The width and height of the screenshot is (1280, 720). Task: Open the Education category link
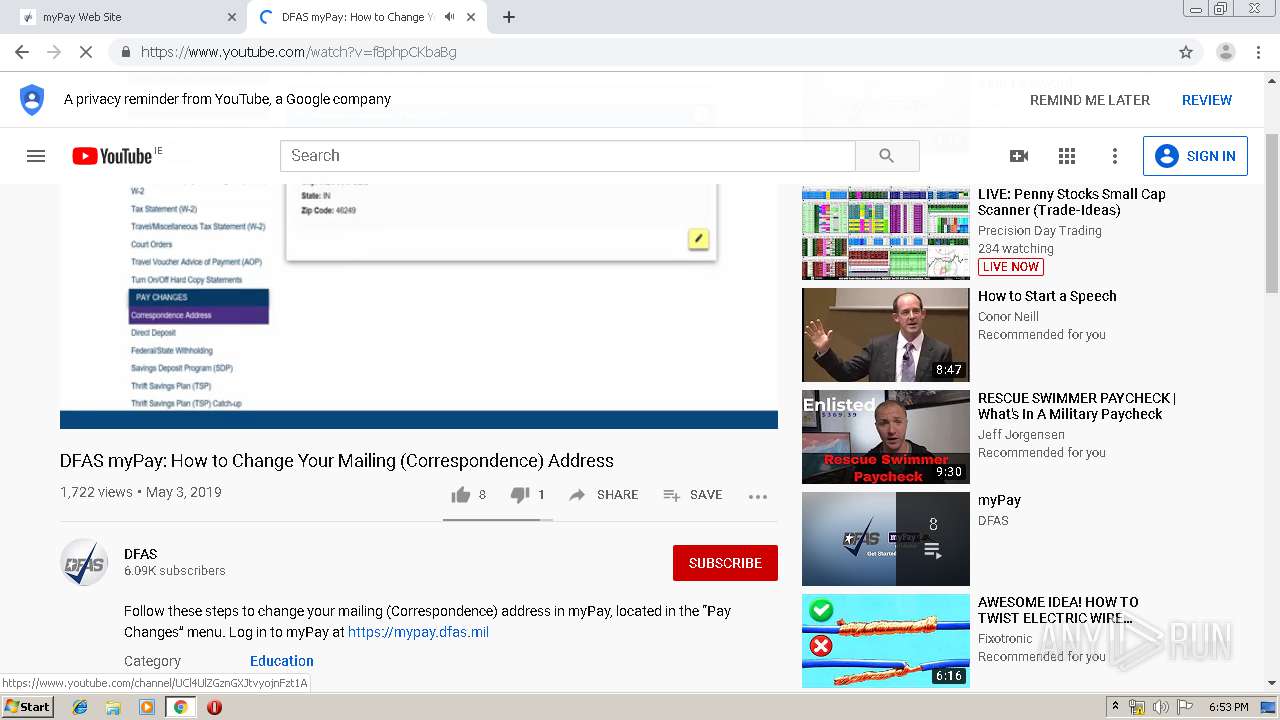coord(282,661)
